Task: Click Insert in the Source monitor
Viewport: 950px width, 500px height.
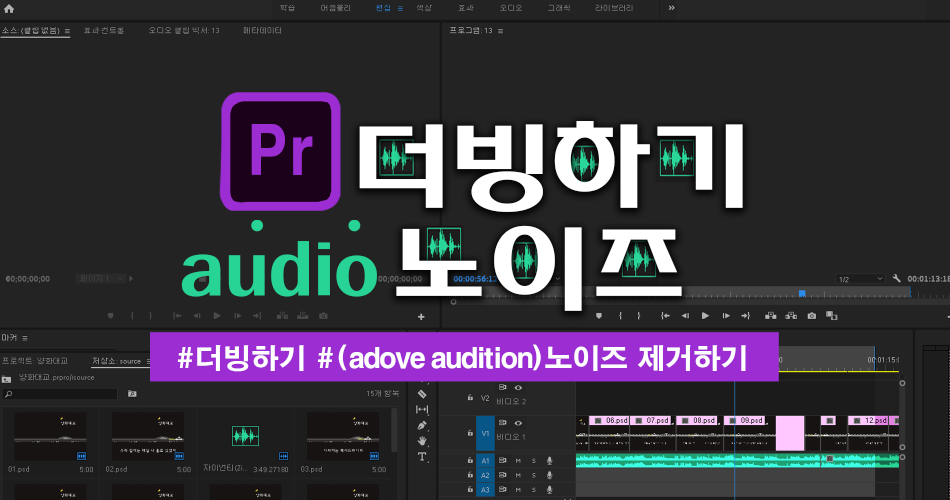Action: coord(282,316)
